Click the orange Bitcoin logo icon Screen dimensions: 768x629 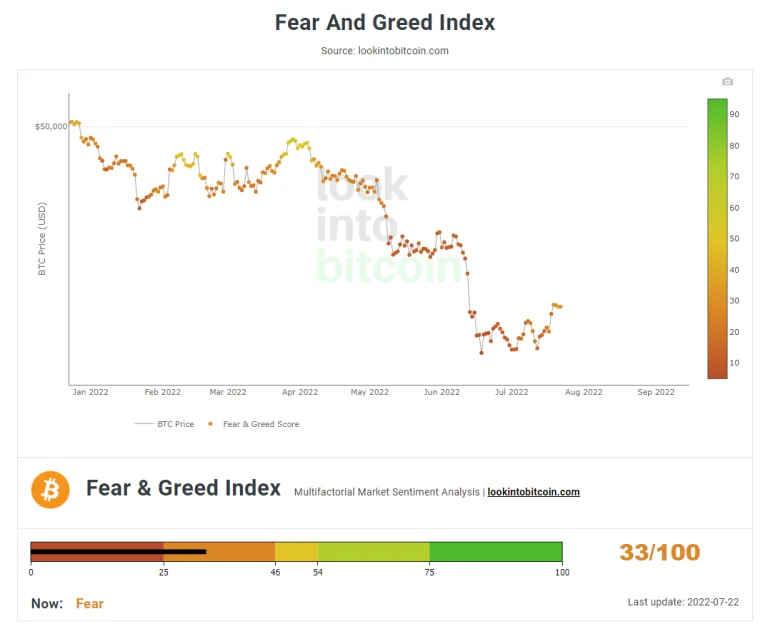(x=50, y=489)
